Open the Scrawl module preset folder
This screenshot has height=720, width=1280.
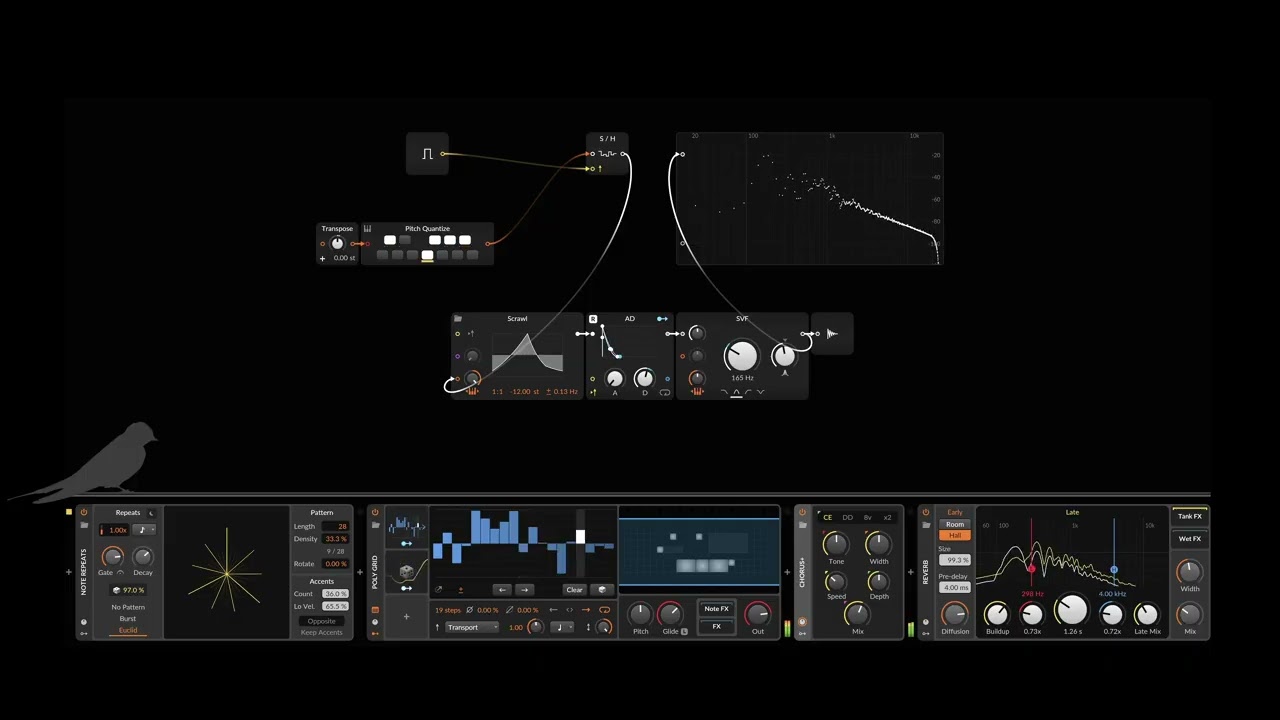pos(458,319)
